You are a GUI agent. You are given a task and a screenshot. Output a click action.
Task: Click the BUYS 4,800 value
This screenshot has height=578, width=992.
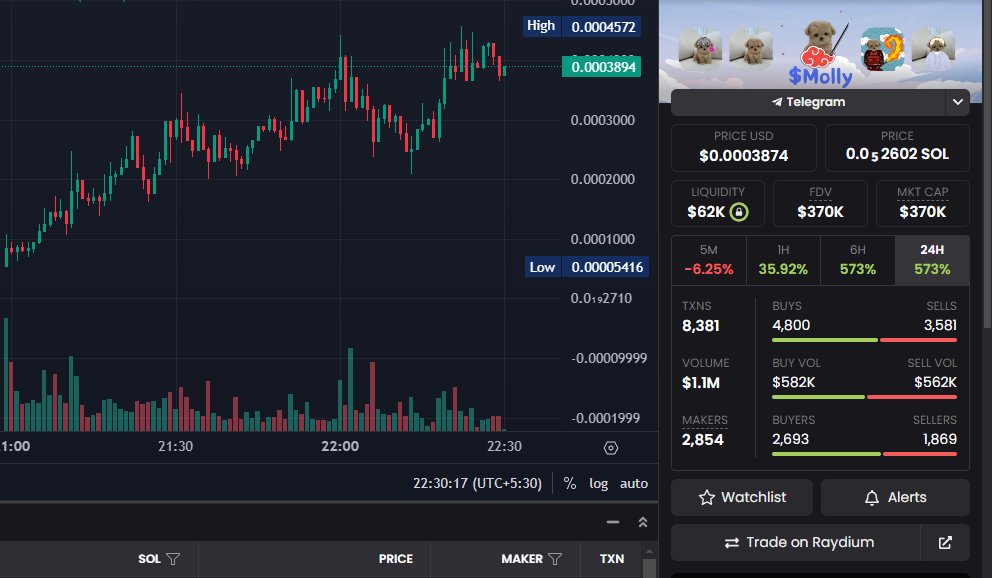pos(791,325)
